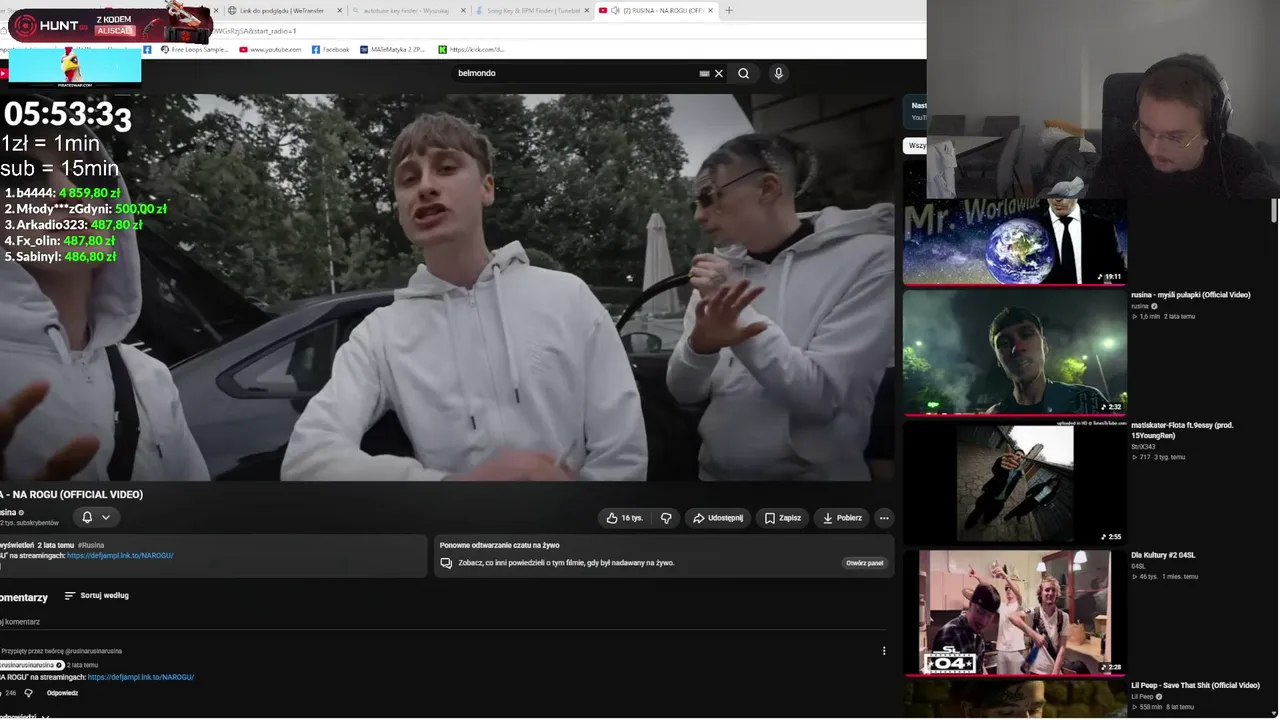Open Sortuj według comment sorting menu
The image size is (1280, 720).
tap(97, 596)
